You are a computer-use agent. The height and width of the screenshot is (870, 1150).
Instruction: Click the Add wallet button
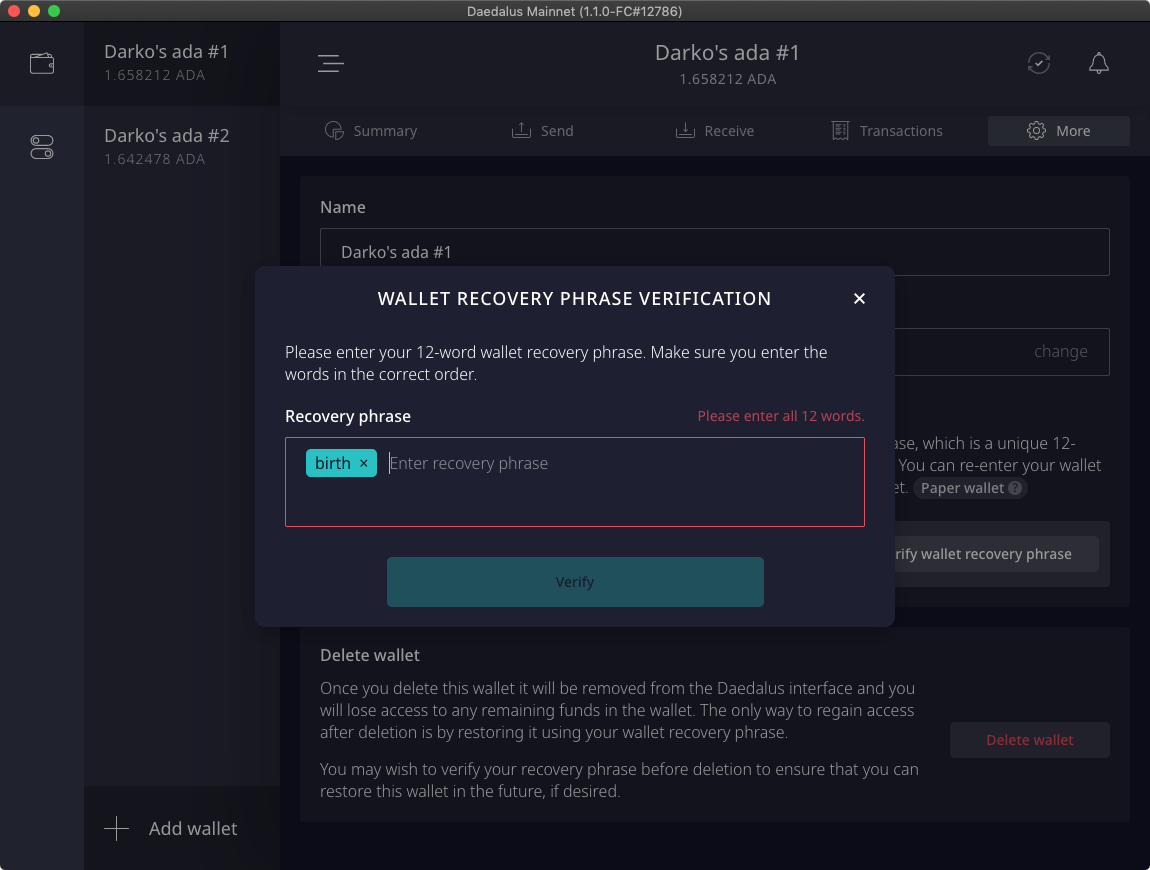[x=182, y=829]
